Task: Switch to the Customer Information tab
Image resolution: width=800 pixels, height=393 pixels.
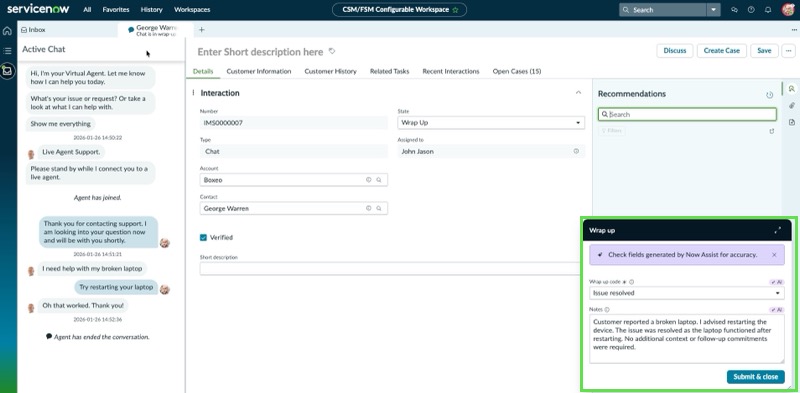Action: tap(259, 71)
